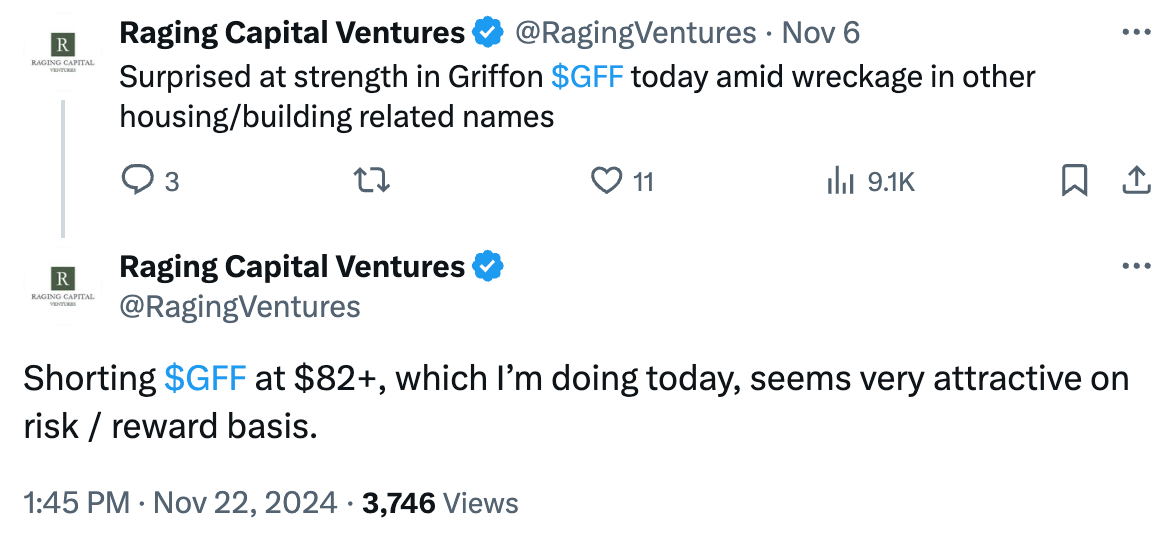
Task: Share the Nov 6 tweet
Action: click(1135, 181)
